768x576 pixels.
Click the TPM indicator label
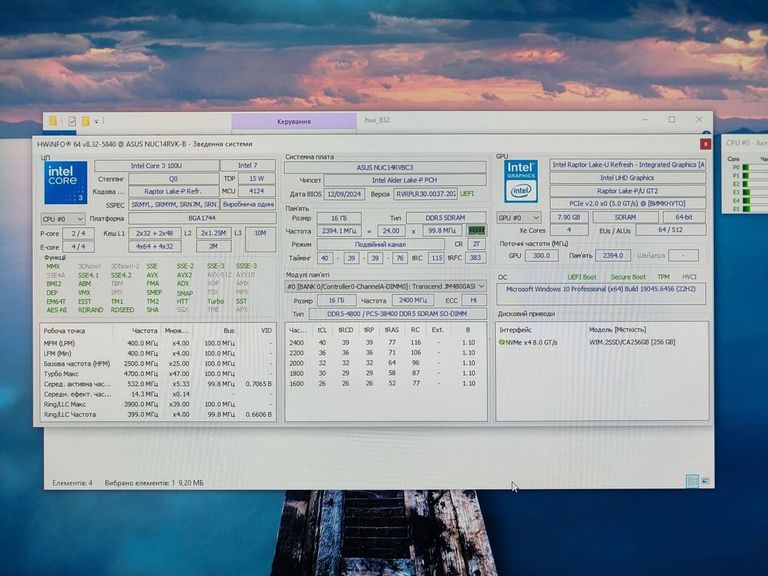pos(663,277)
